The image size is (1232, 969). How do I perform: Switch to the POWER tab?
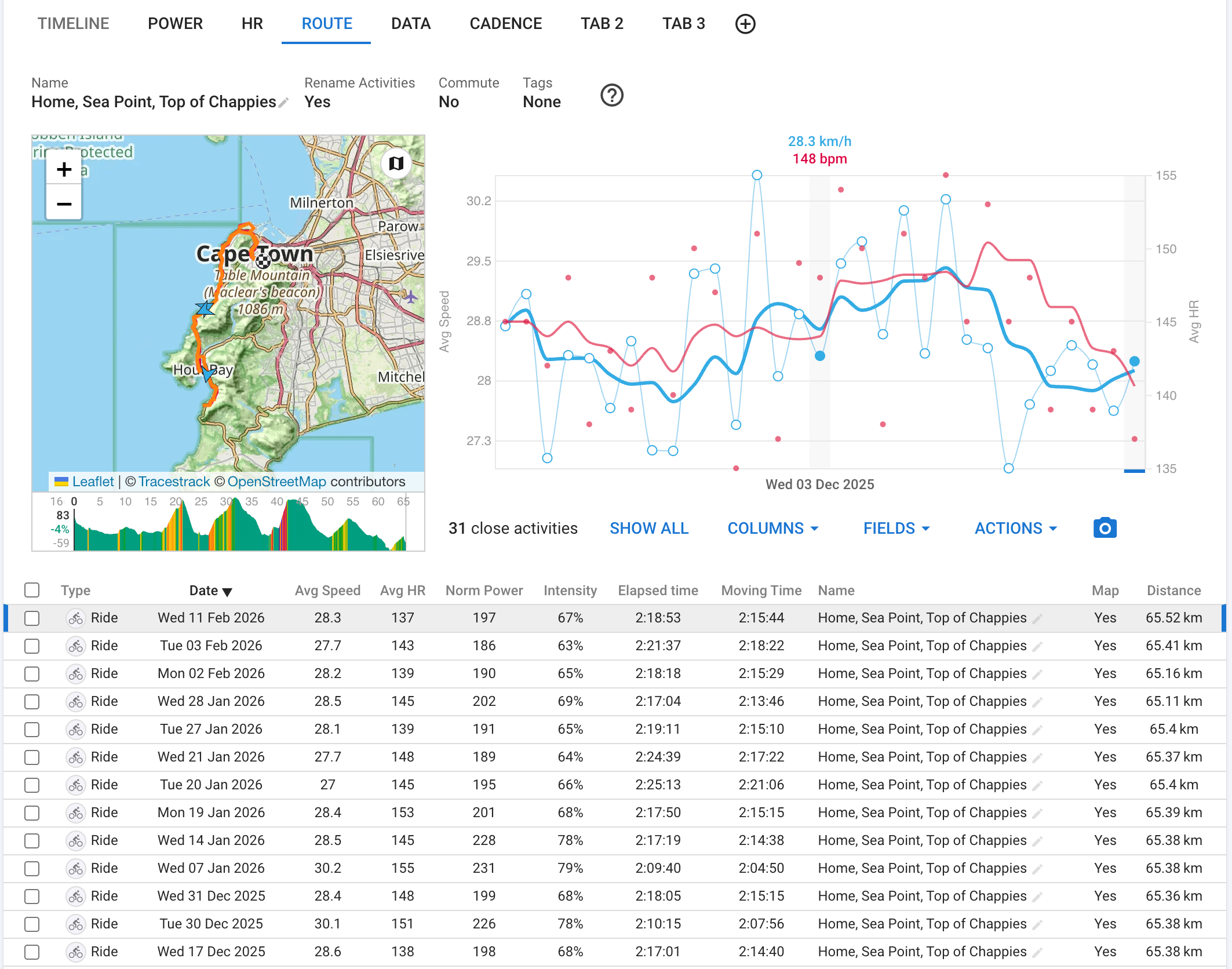pyautogui.click(x=175, y=24)
